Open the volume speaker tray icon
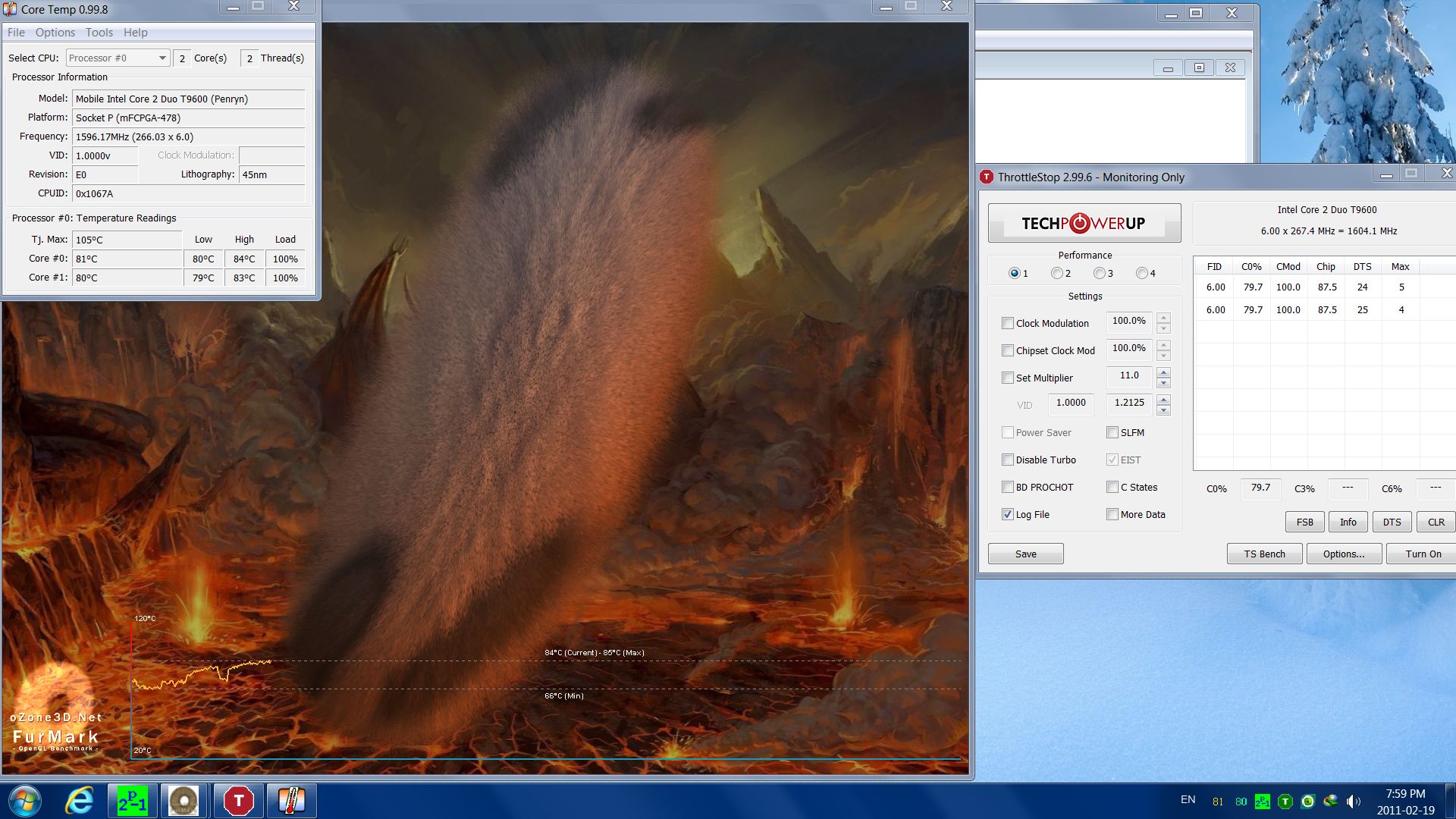Screen dimensions: 1456x819 1354,802
